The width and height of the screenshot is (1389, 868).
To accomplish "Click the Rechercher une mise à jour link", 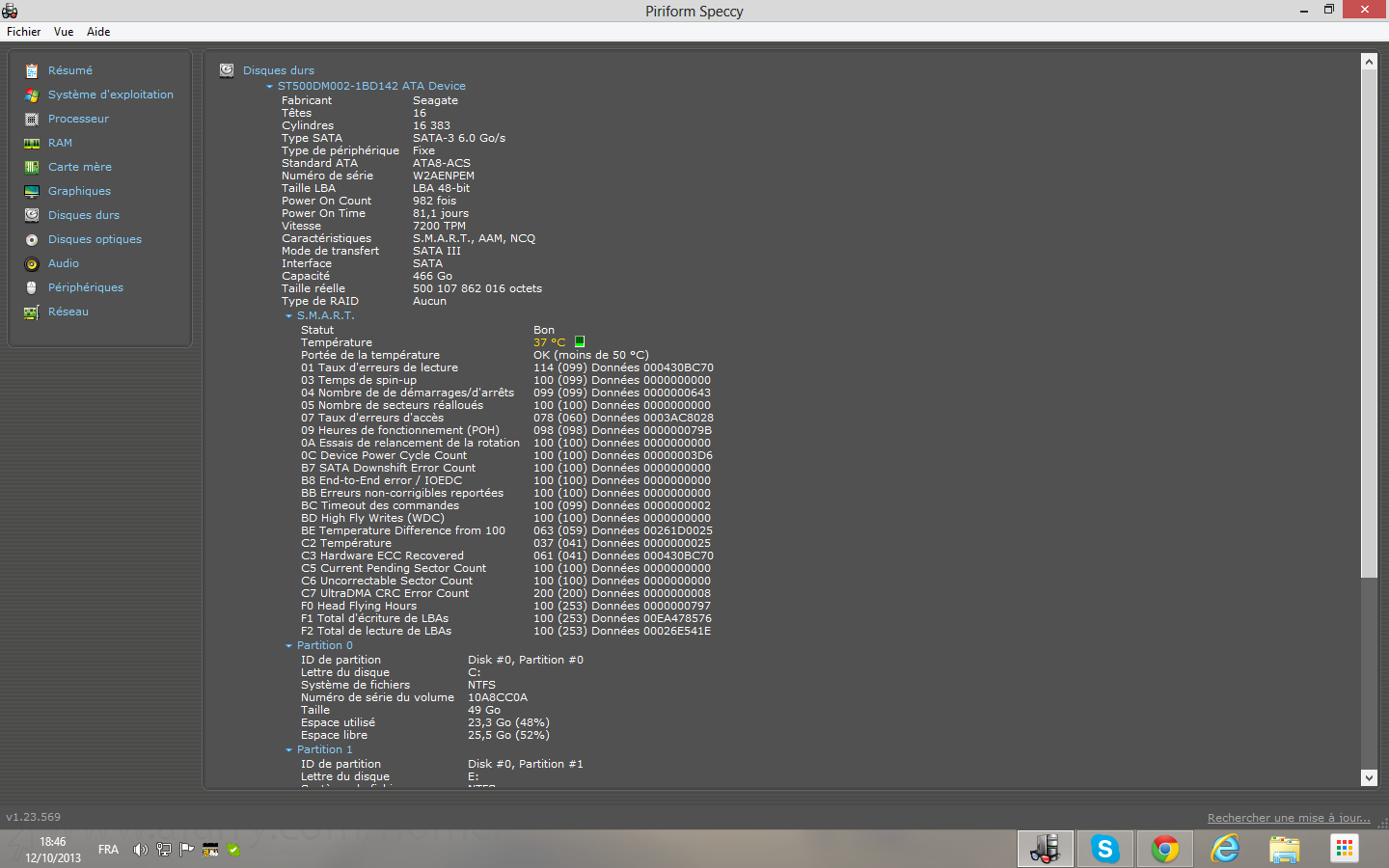I will (x=1288, y=818).
